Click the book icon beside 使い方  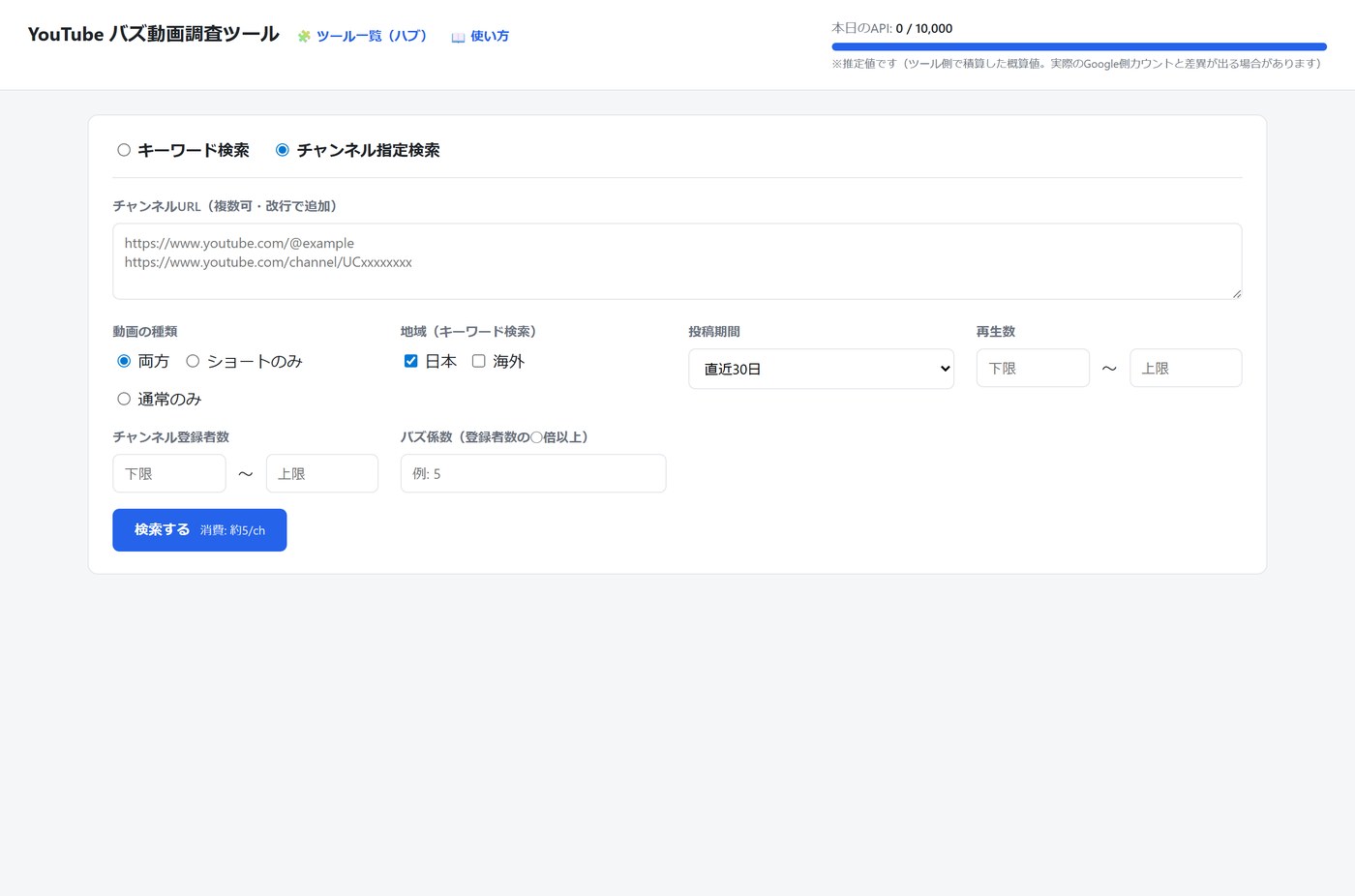458,37
